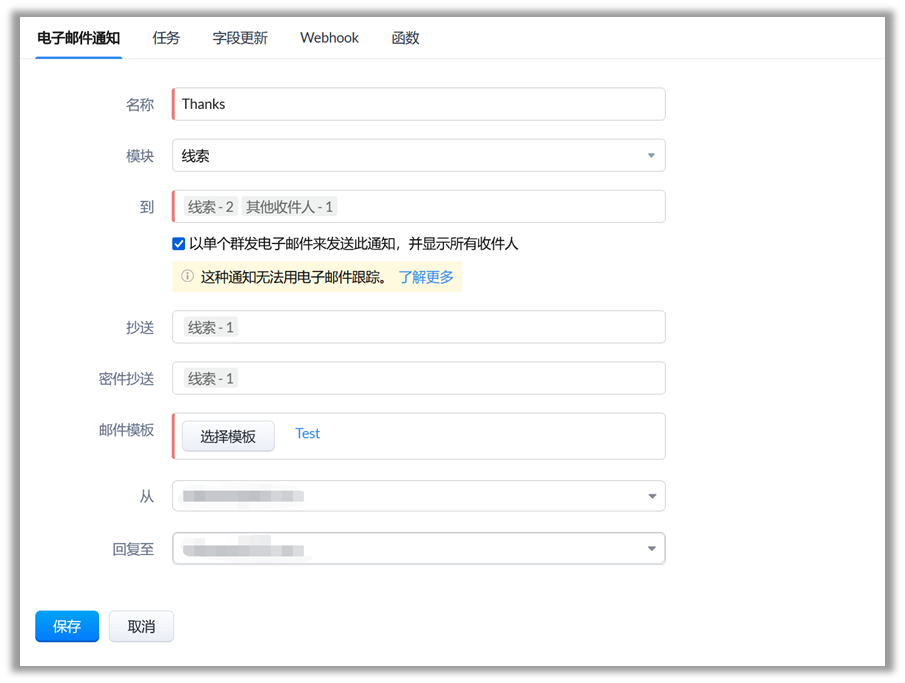Open the 字段更新 tab
The width and height of the screenshot is (905, 683).
coord(240,38)
